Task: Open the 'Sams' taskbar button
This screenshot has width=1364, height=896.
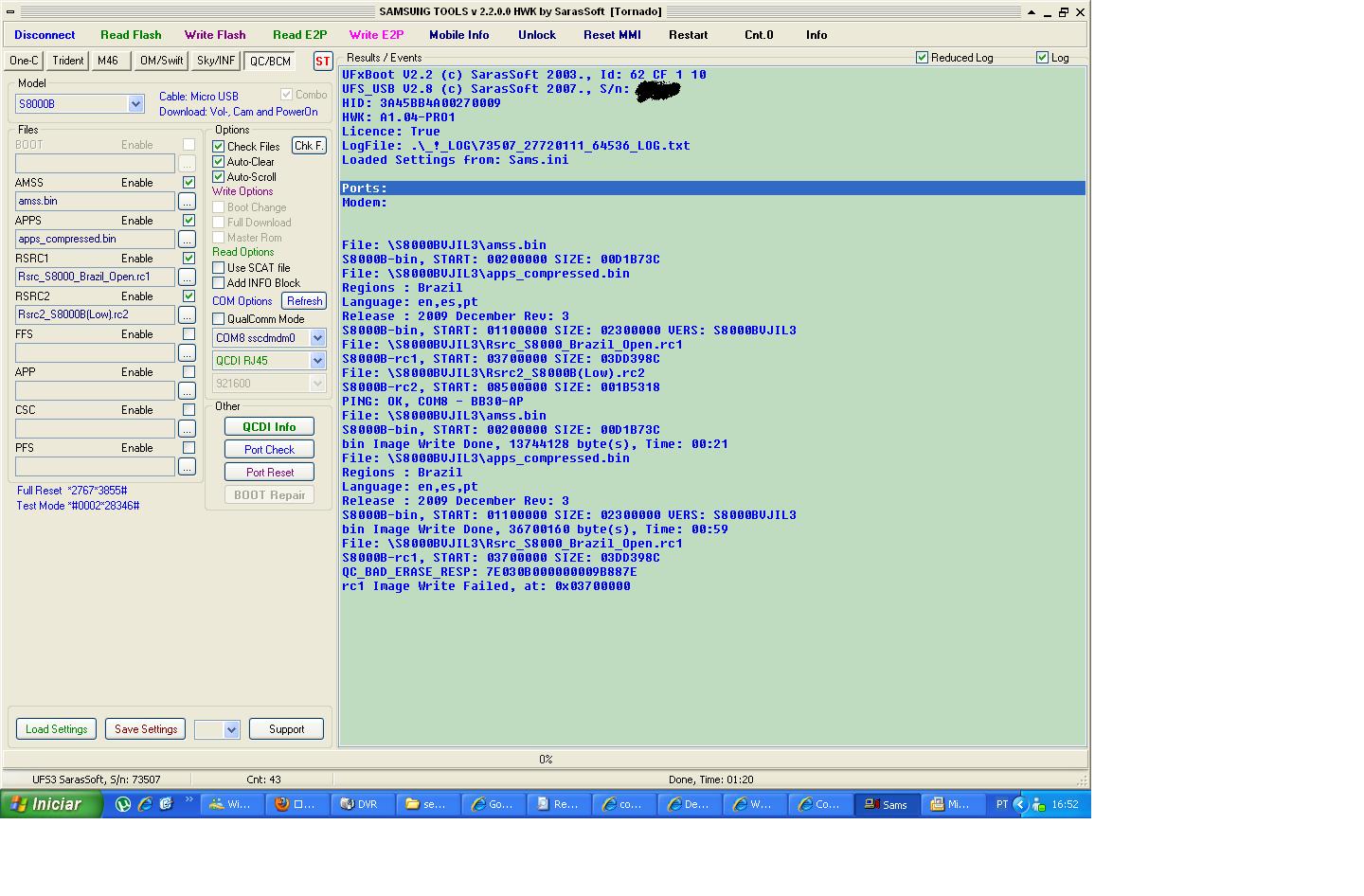Action: coord(887,804)
